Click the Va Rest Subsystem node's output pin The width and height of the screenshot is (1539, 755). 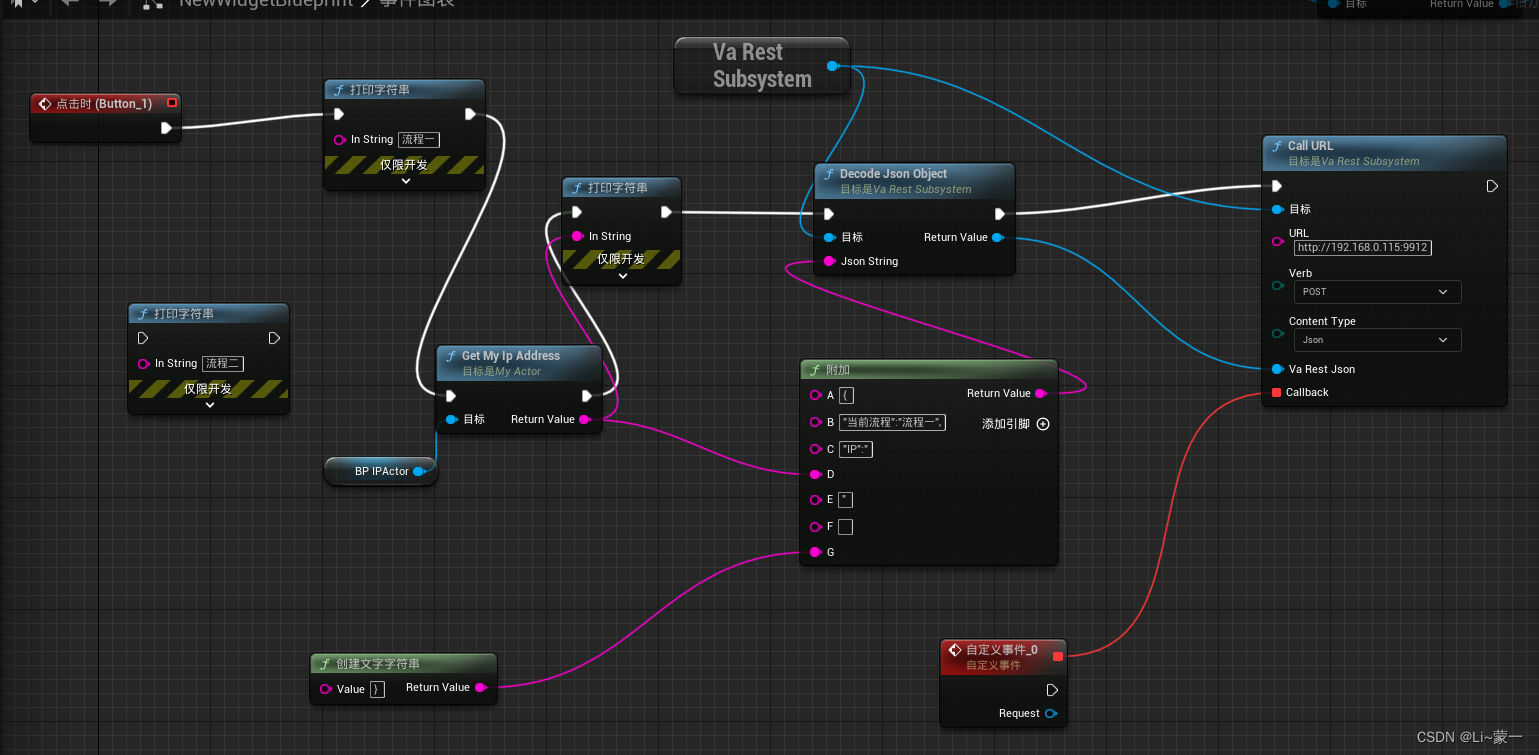pos(832,66)
